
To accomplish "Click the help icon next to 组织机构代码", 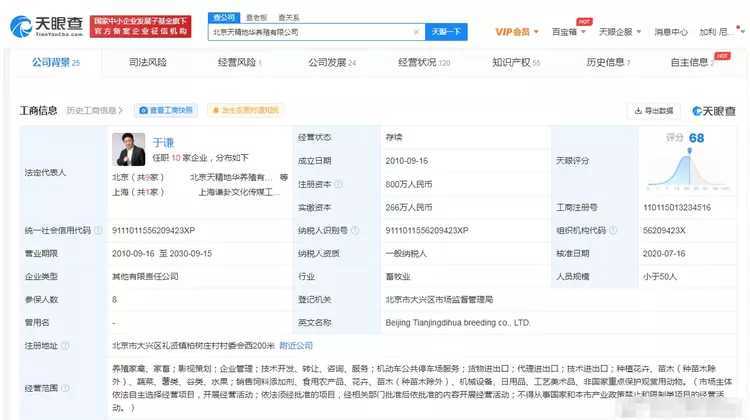I will [x=613, y=231].
